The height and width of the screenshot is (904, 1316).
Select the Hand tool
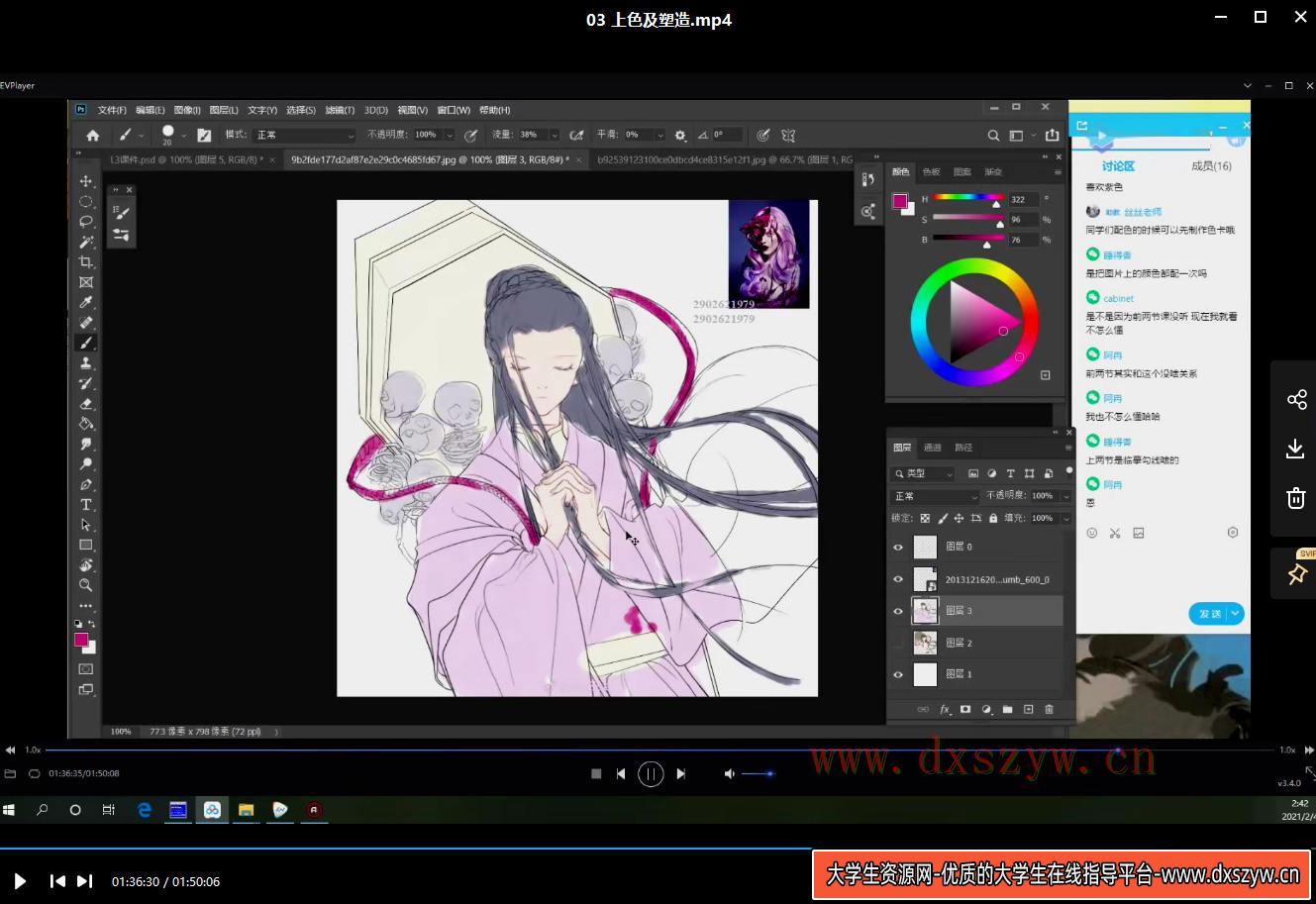86,565
